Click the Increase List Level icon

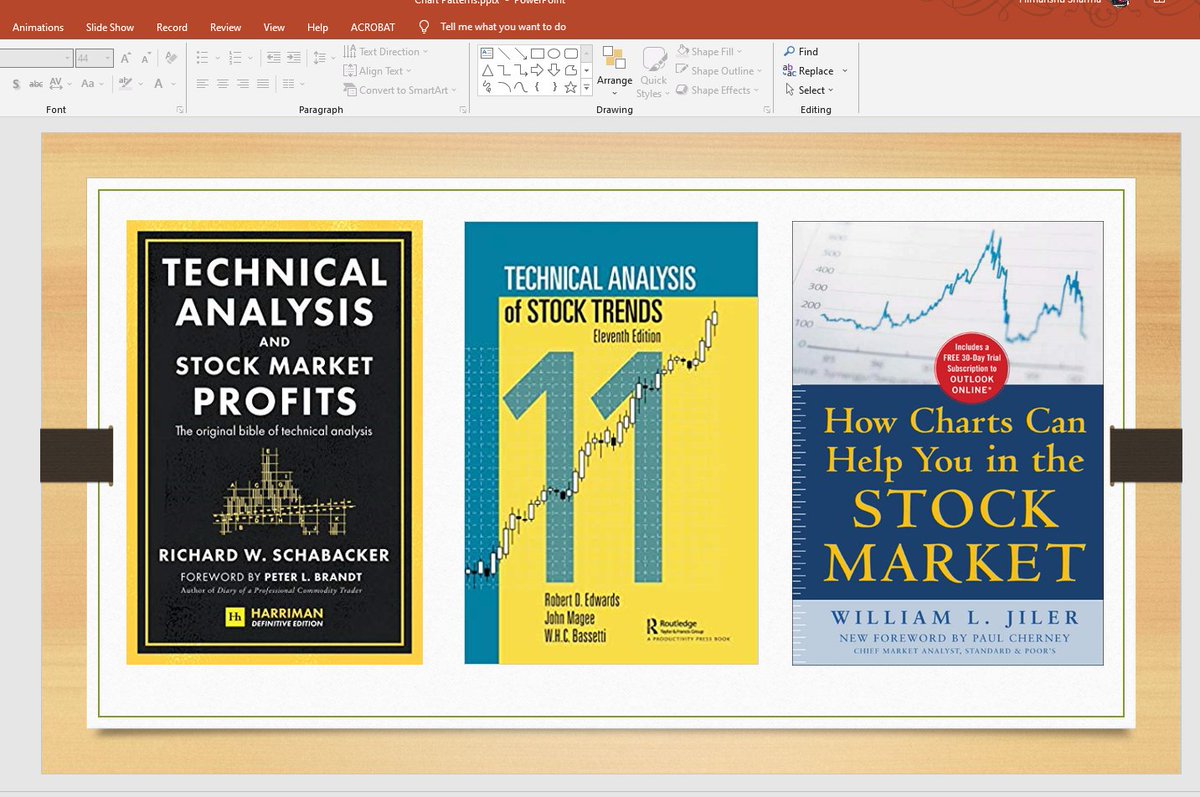click(293, 58)
